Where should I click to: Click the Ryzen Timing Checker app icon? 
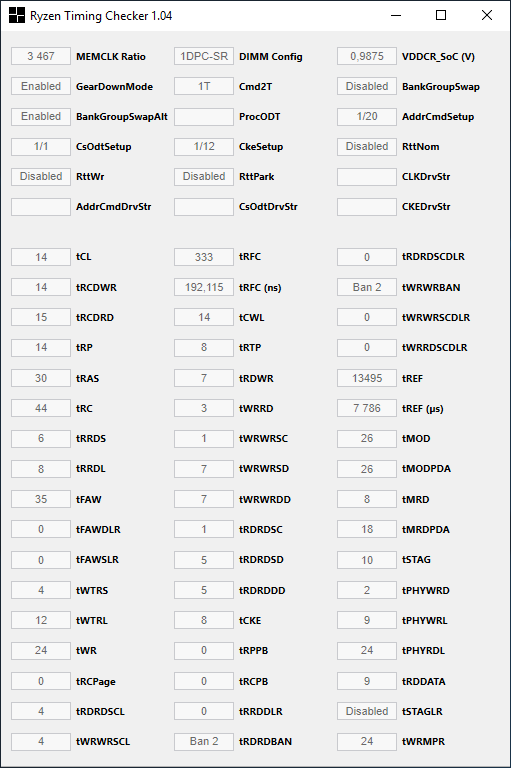click(17, 15)
